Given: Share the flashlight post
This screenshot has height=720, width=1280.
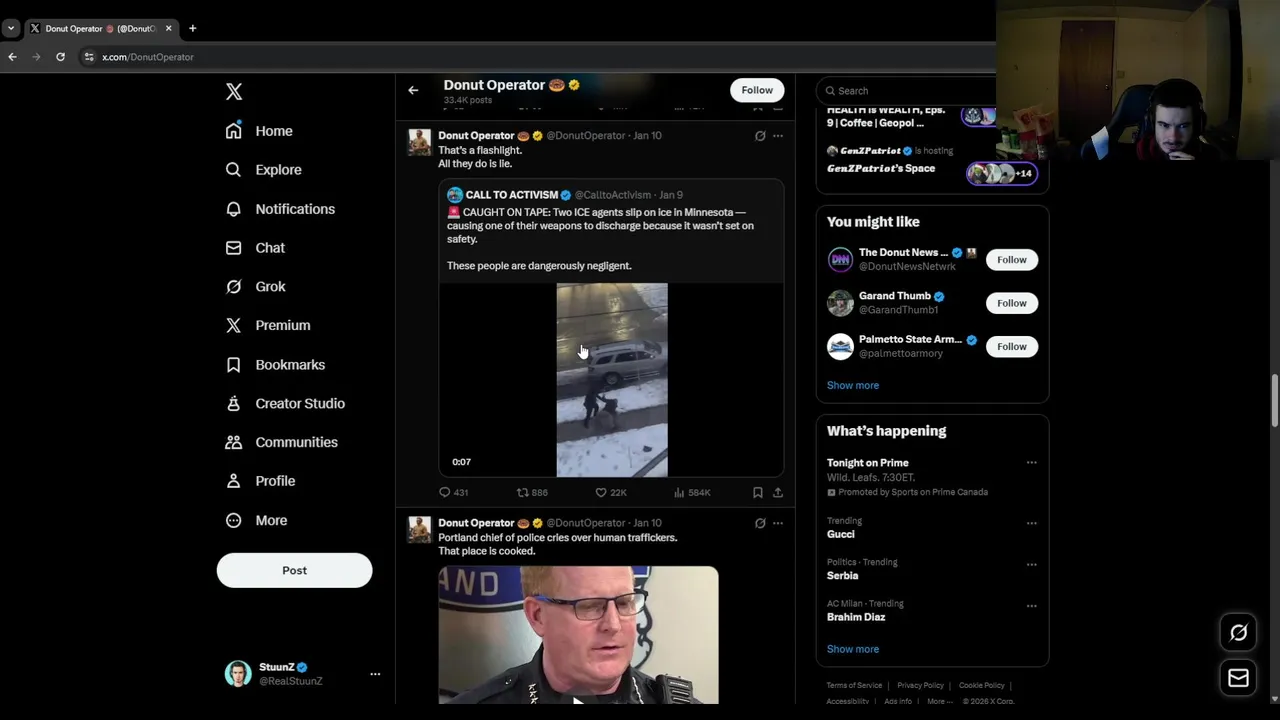Looking at the screenshot, I should 778,492.
